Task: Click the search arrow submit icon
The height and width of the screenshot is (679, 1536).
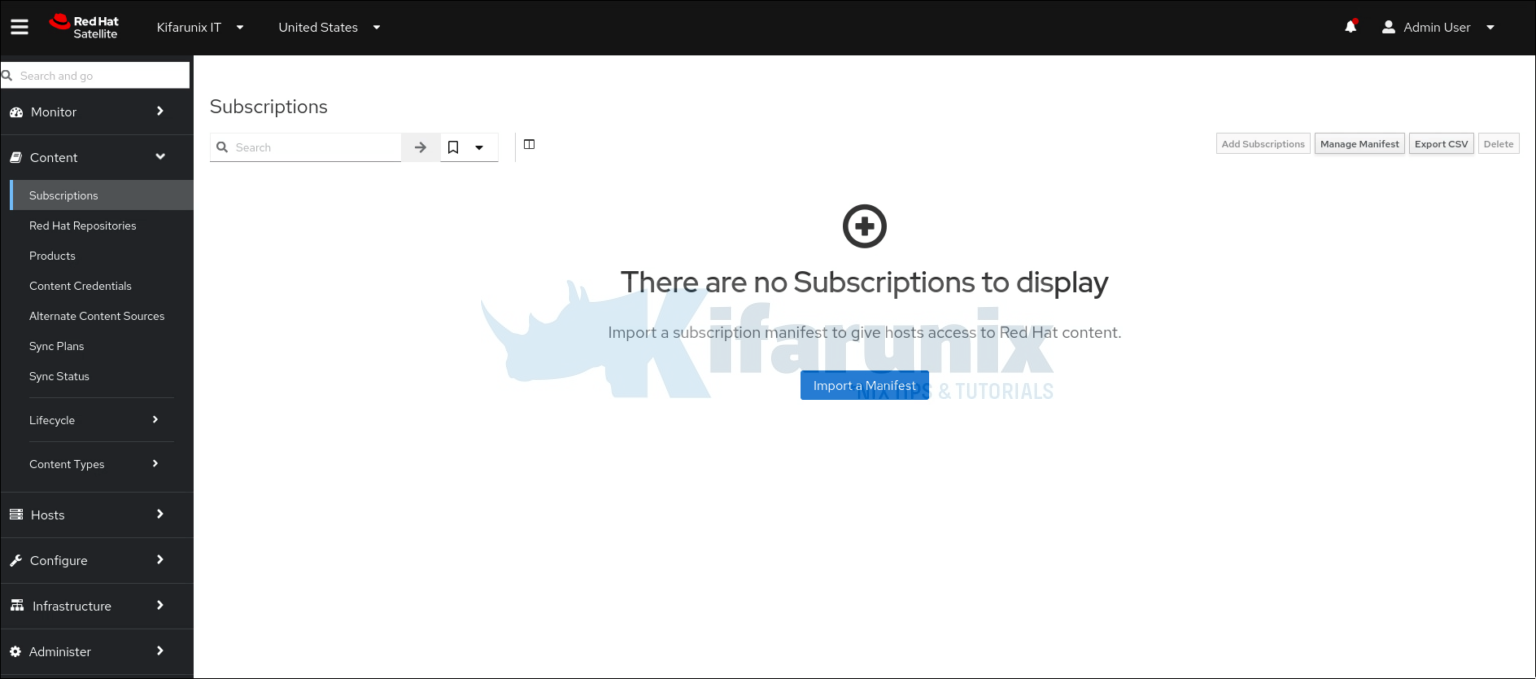Action: coord(420,146)
